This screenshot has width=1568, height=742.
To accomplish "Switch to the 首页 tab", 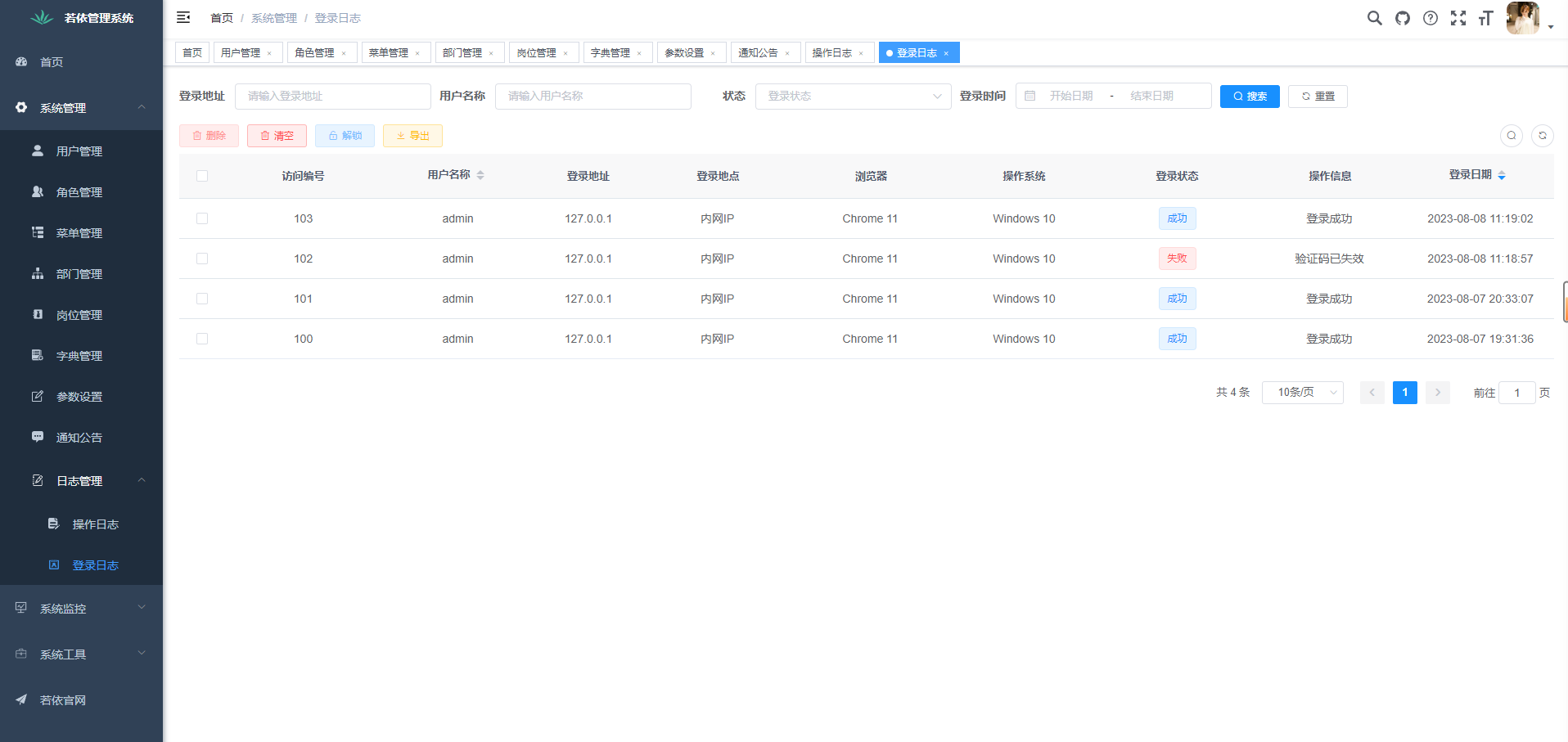I will [192, 52].
